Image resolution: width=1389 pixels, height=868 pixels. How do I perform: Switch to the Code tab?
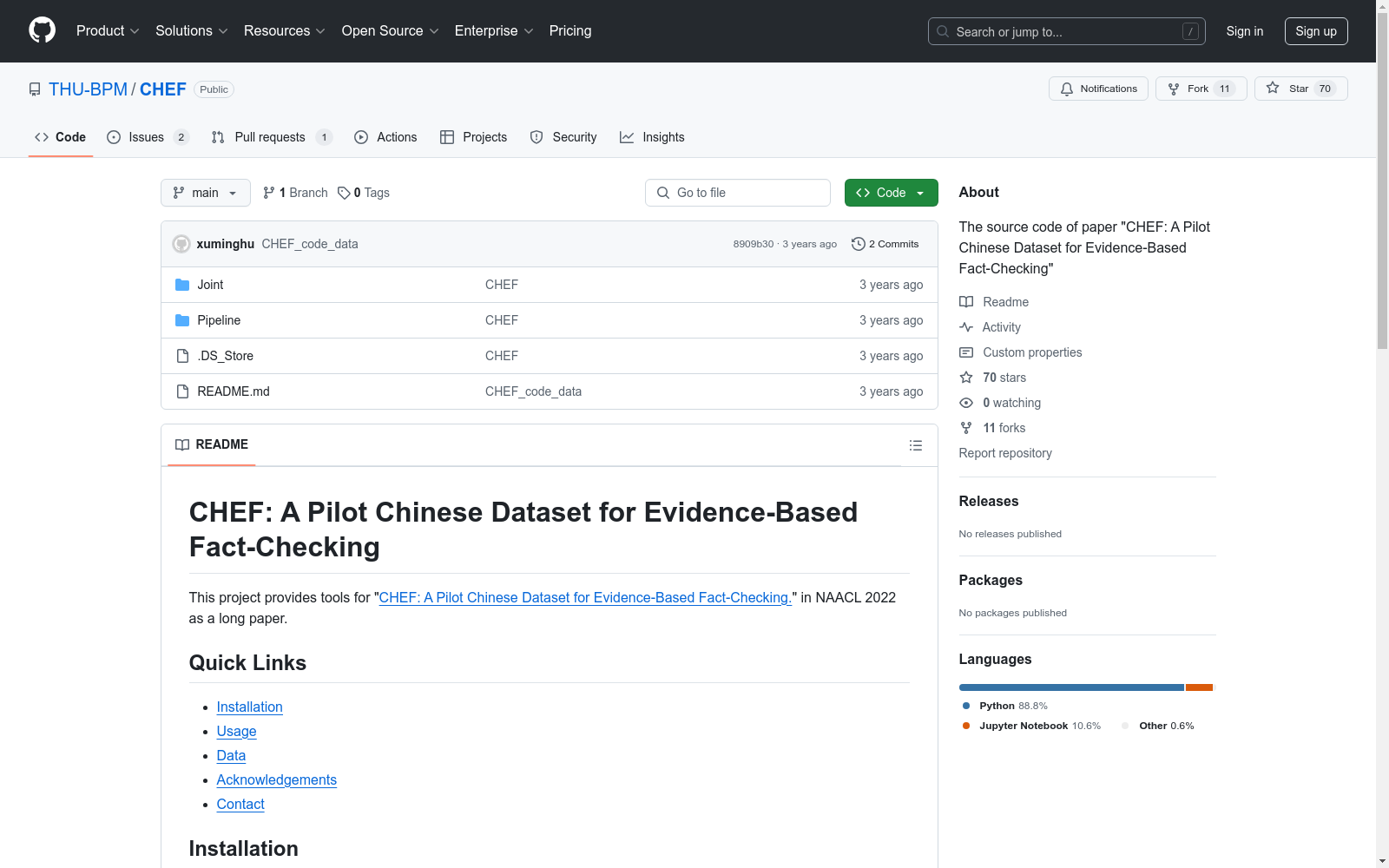point(61,137)
